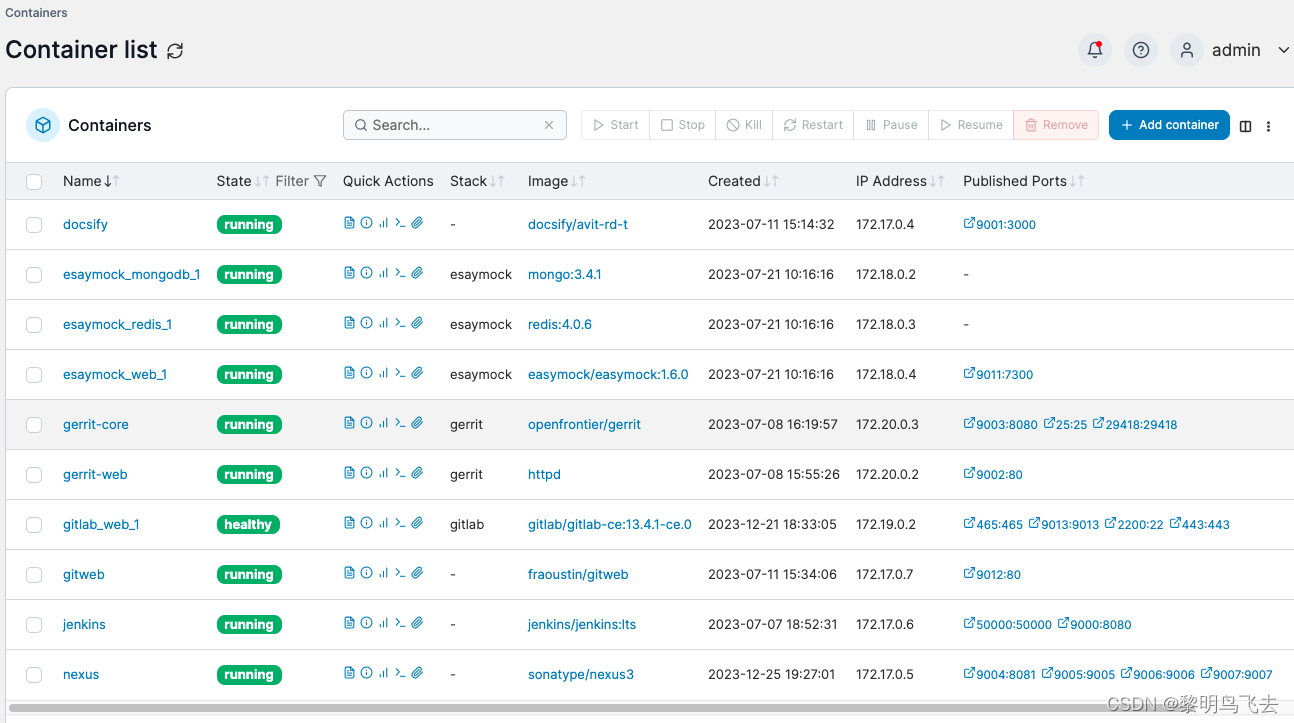Viewport: 1294px width, 723px height.
Task: Select the jenkins row checkbox
Action: (34, 625)
